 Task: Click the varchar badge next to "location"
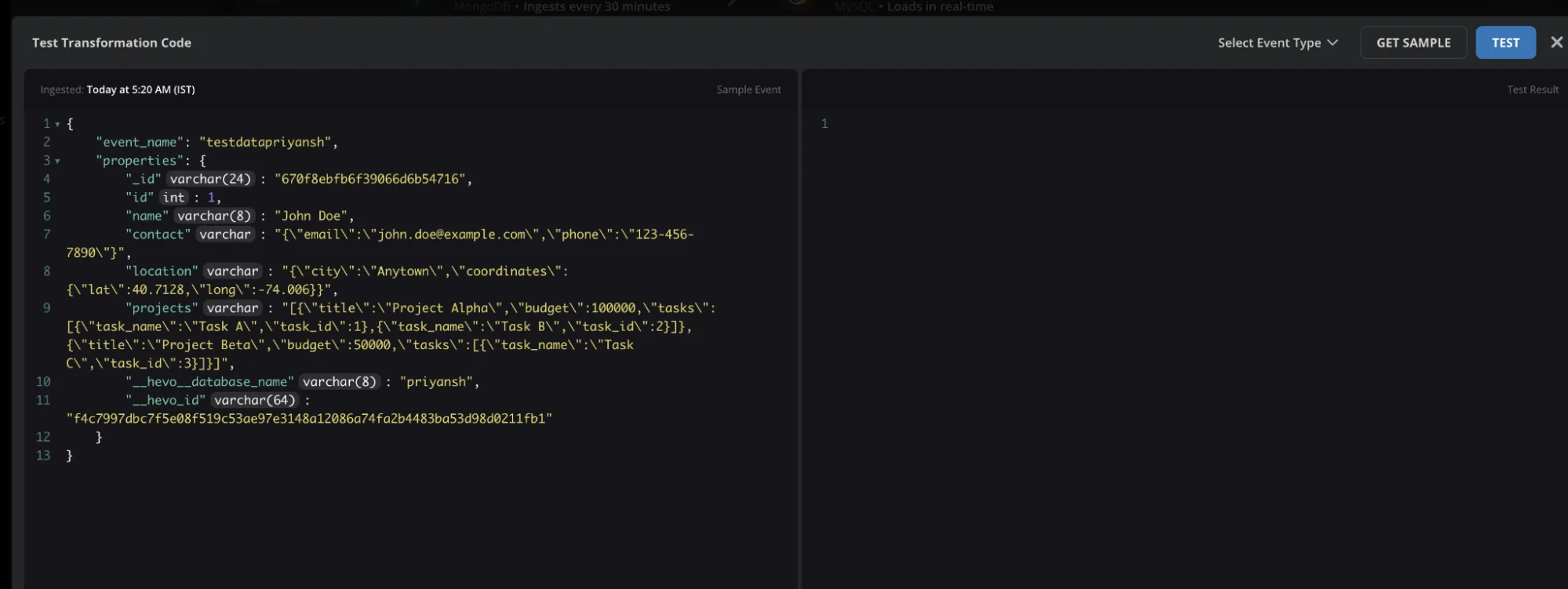(x=232, y=271)
